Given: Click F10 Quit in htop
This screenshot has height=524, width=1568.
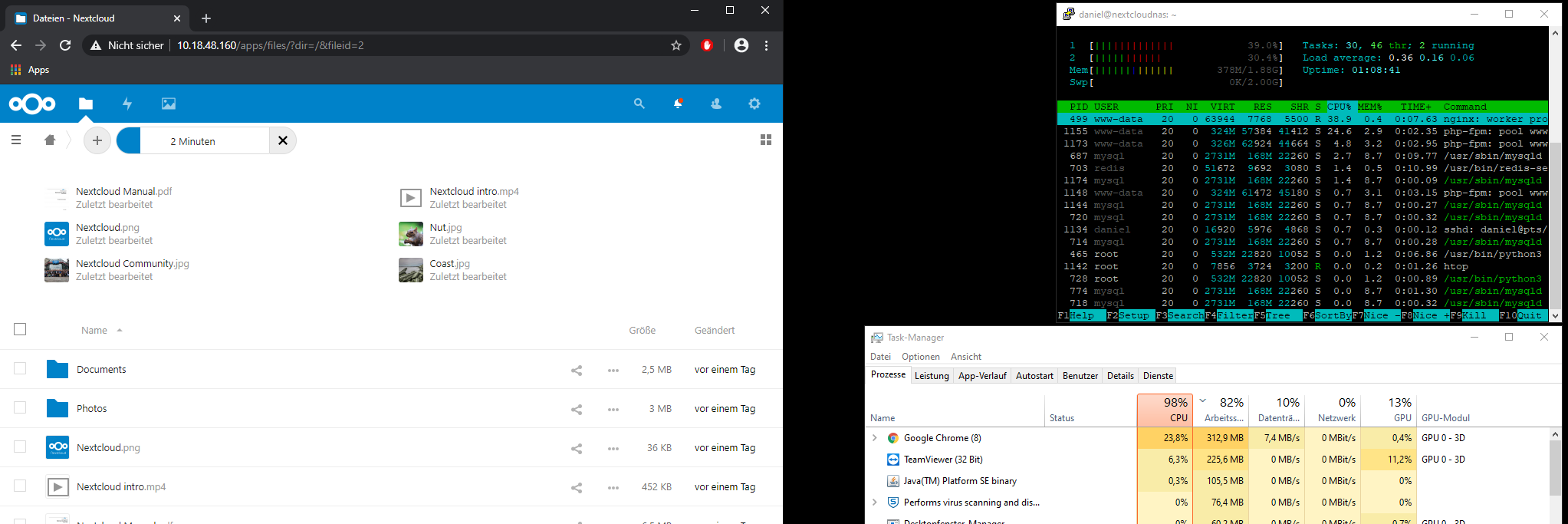Looking at the screenshot, I should point(1523,315).
